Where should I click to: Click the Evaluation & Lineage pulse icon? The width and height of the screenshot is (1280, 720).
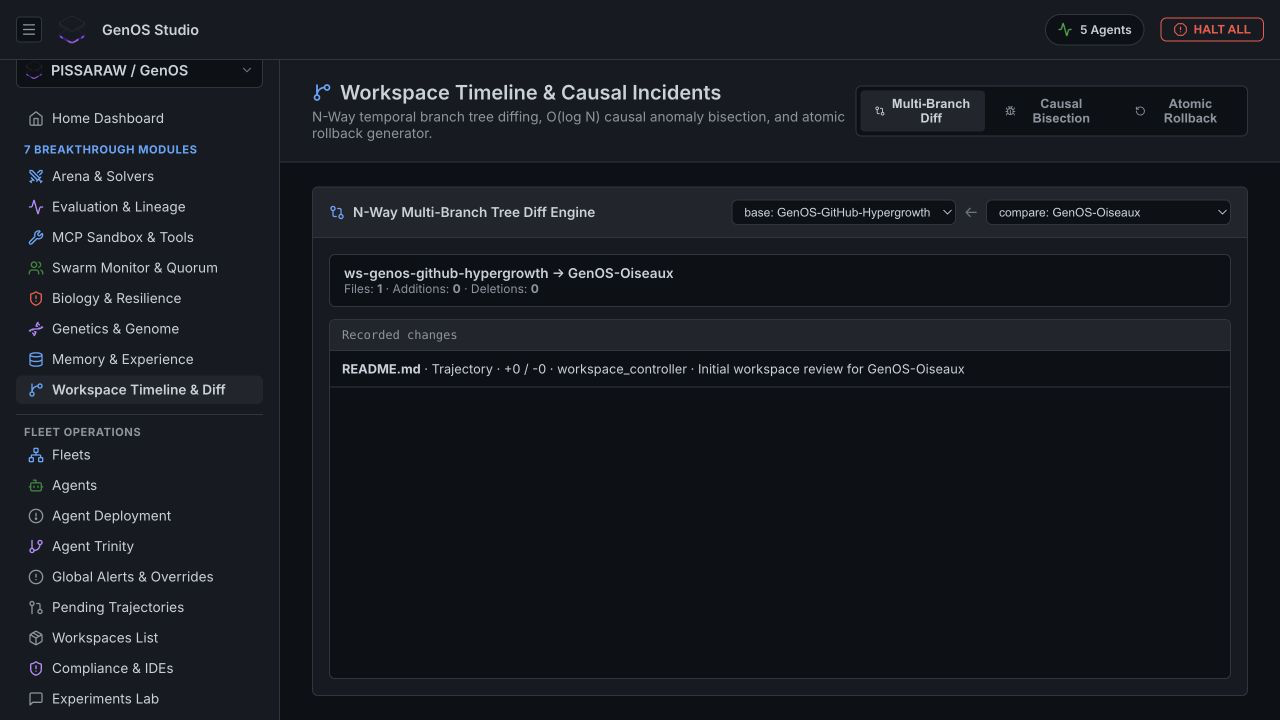36,207
